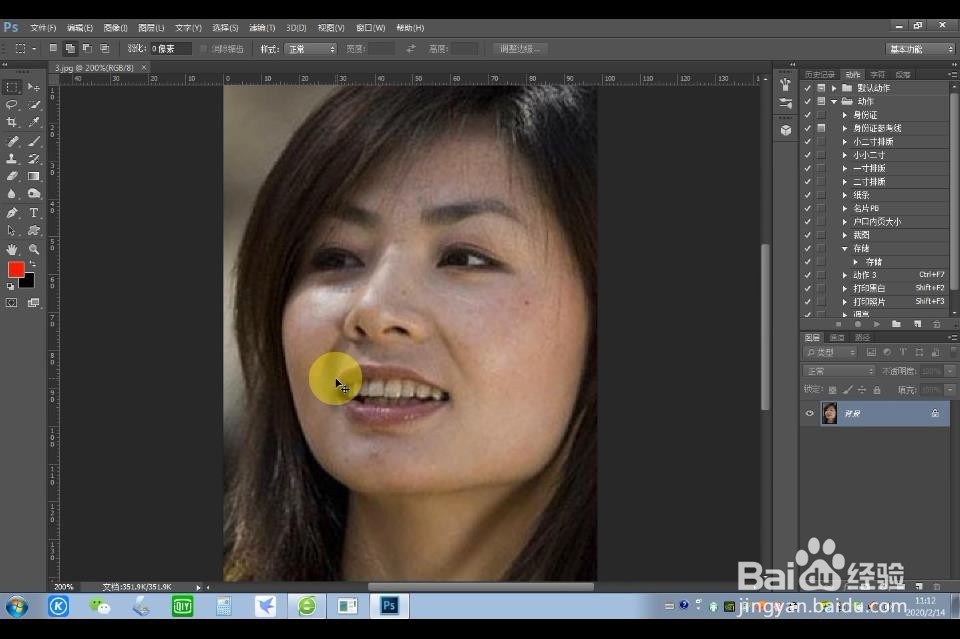Screen dimensions: 960x639
Task: Swap foreground and background colors
Action: pos(33,264)
